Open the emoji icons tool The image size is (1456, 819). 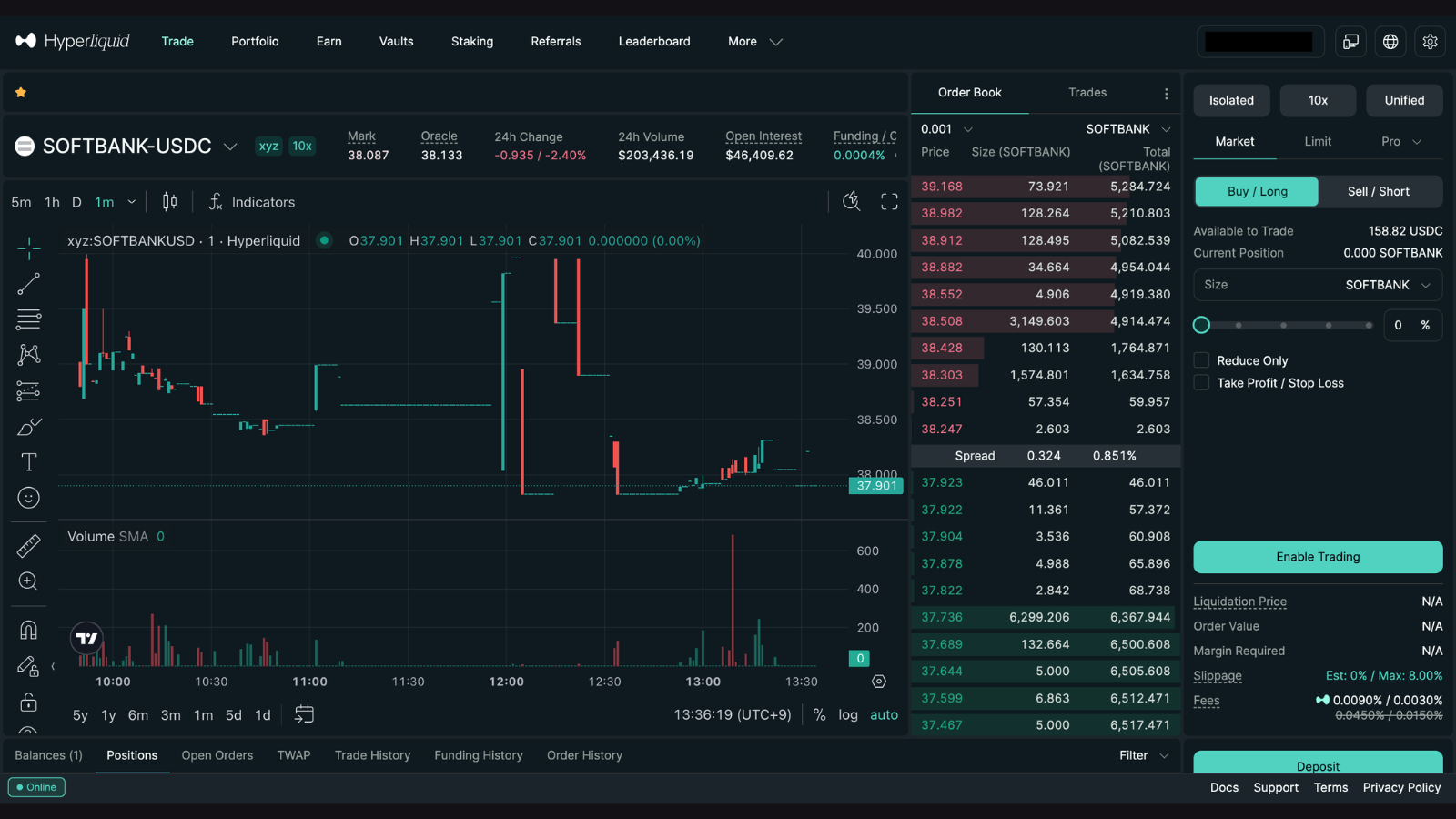point(28,498)
